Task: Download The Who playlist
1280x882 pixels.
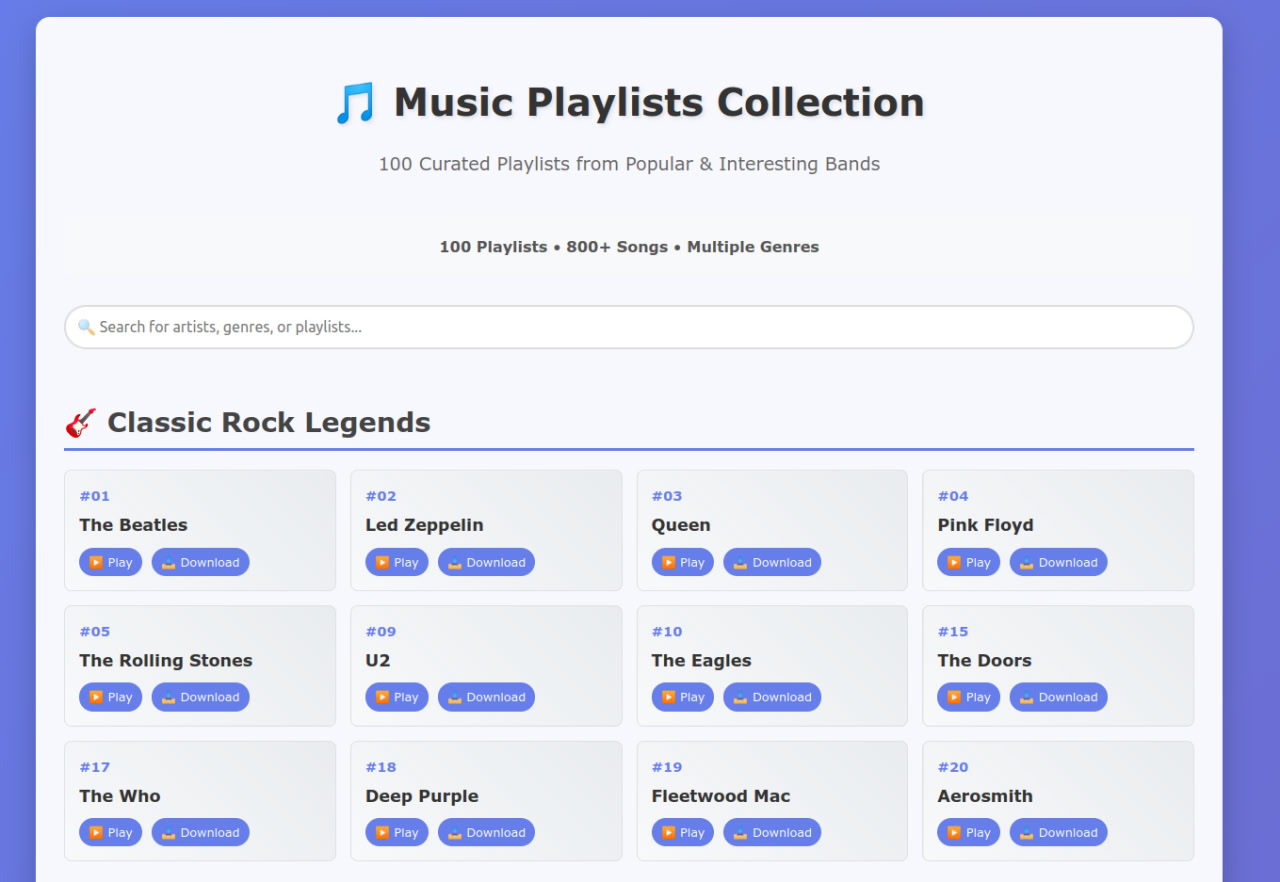Action: 200,832
